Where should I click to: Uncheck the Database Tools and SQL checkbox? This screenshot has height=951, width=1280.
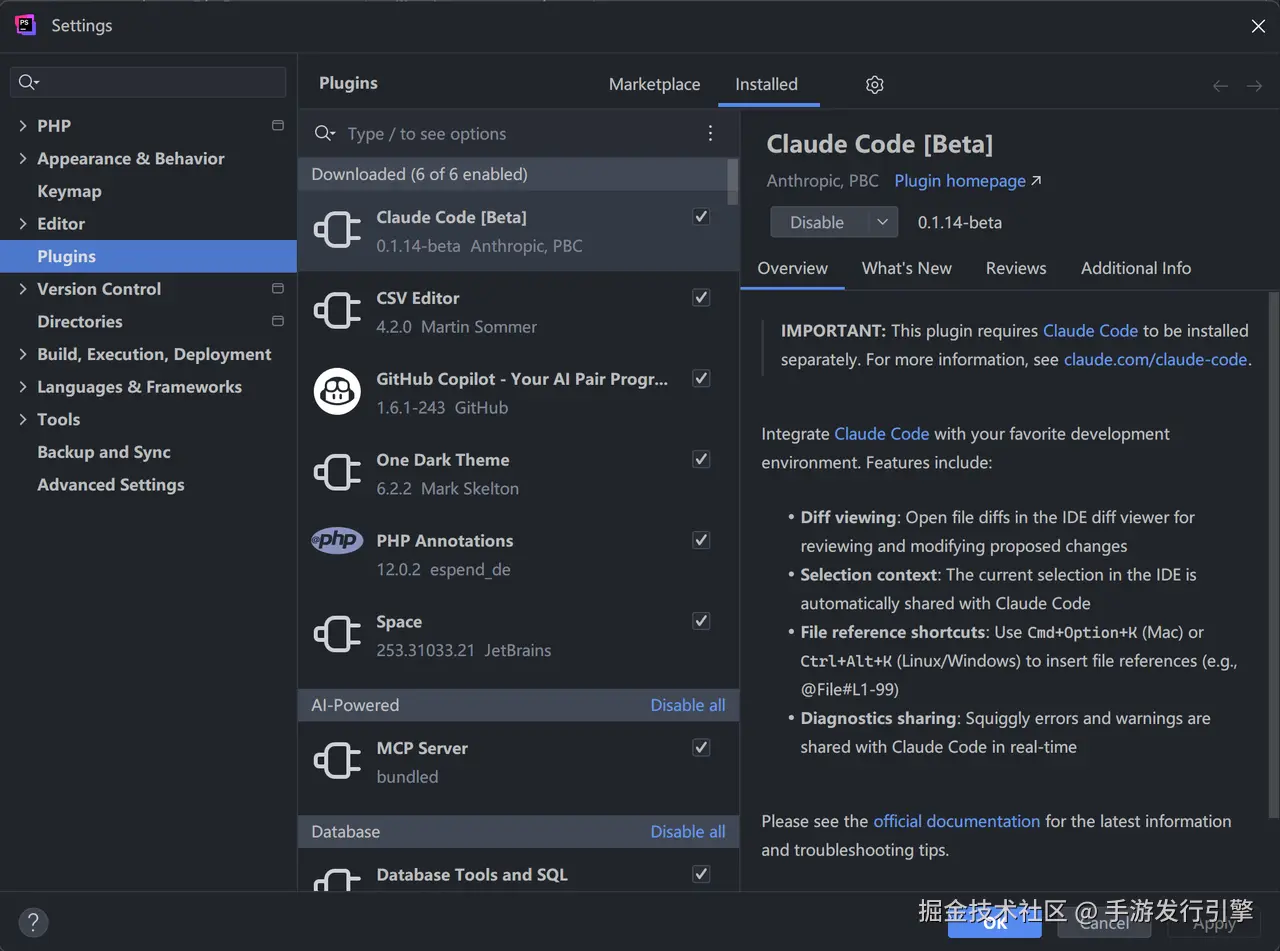click(x=701, y=874)
